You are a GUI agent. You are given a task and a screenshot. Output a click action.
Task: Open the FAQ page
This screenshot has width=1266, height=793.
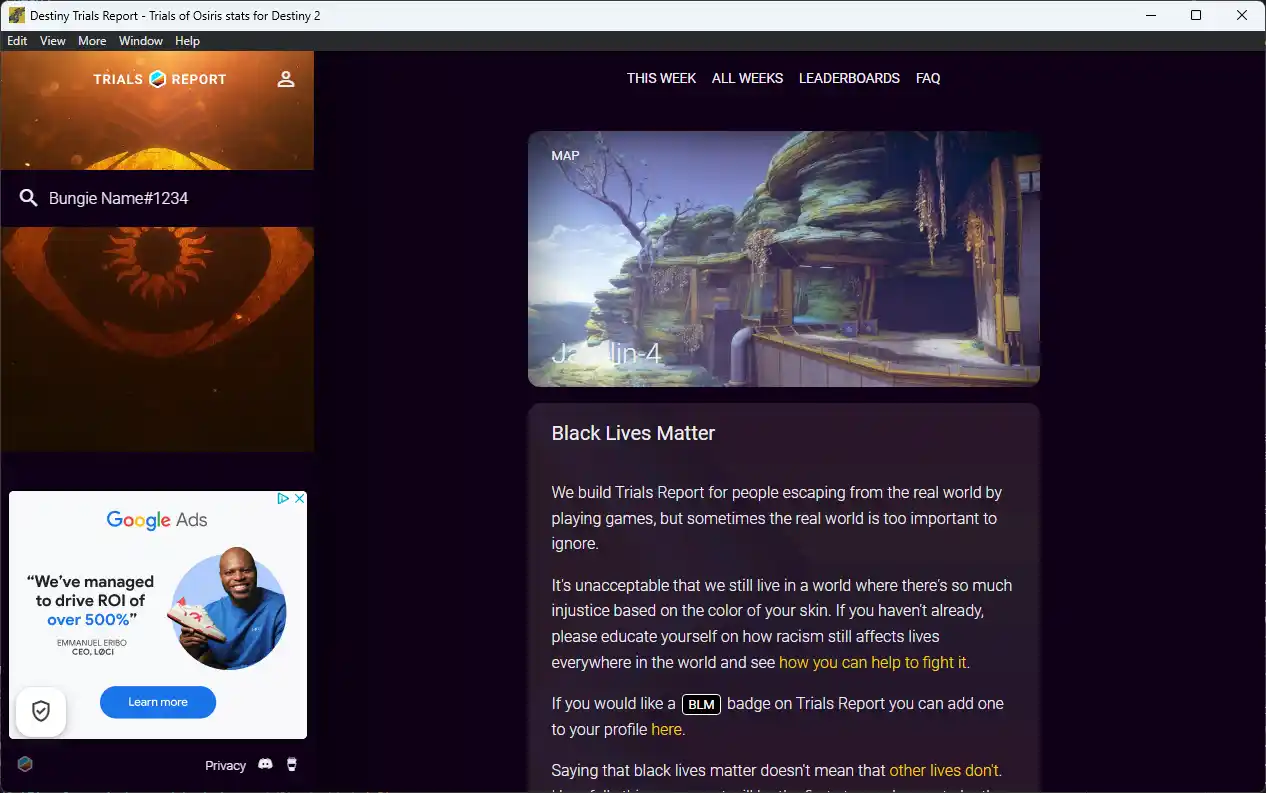pos(928,78)
